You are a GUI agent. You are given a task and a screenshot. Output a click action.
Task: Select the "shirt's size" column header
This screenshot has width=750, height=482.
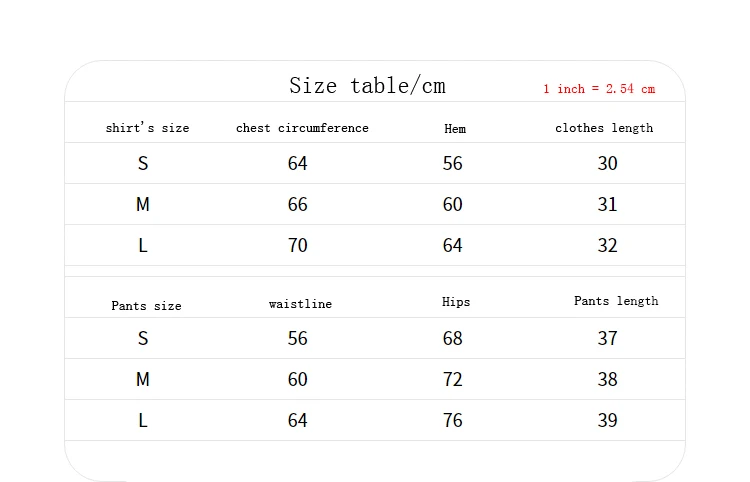point(147,128)
